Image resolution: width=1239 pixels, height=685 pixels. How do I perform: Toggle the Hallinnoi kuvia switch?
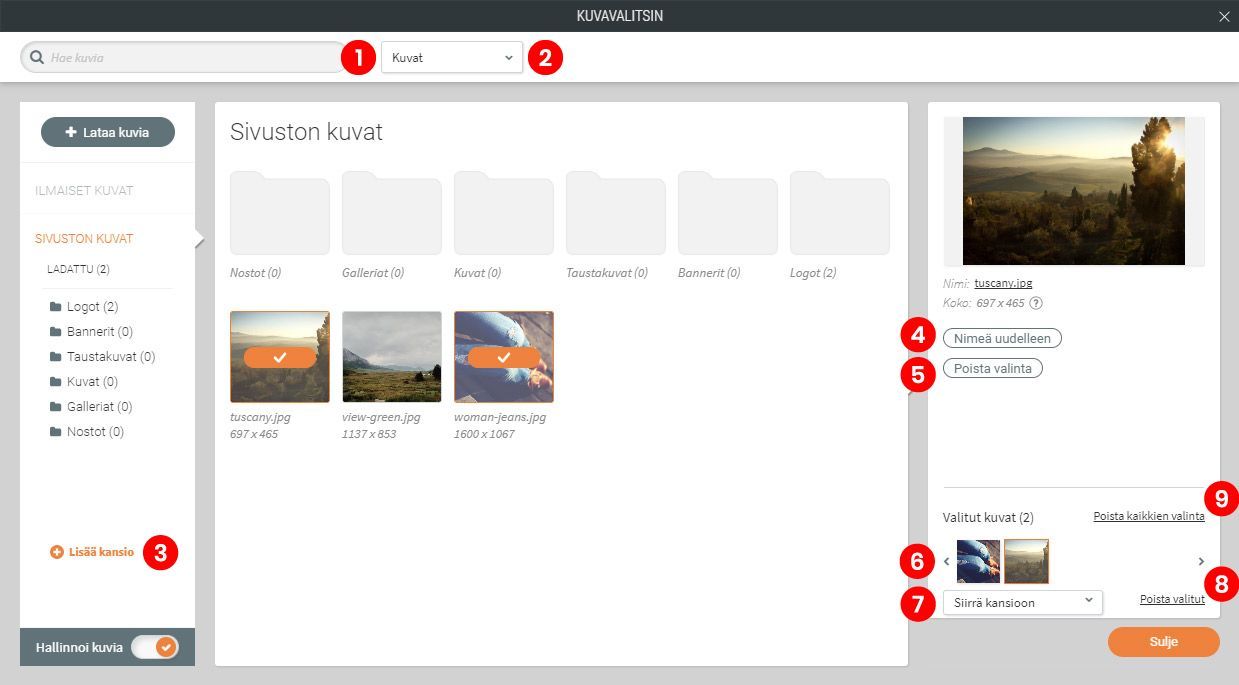tap(155, 647)
